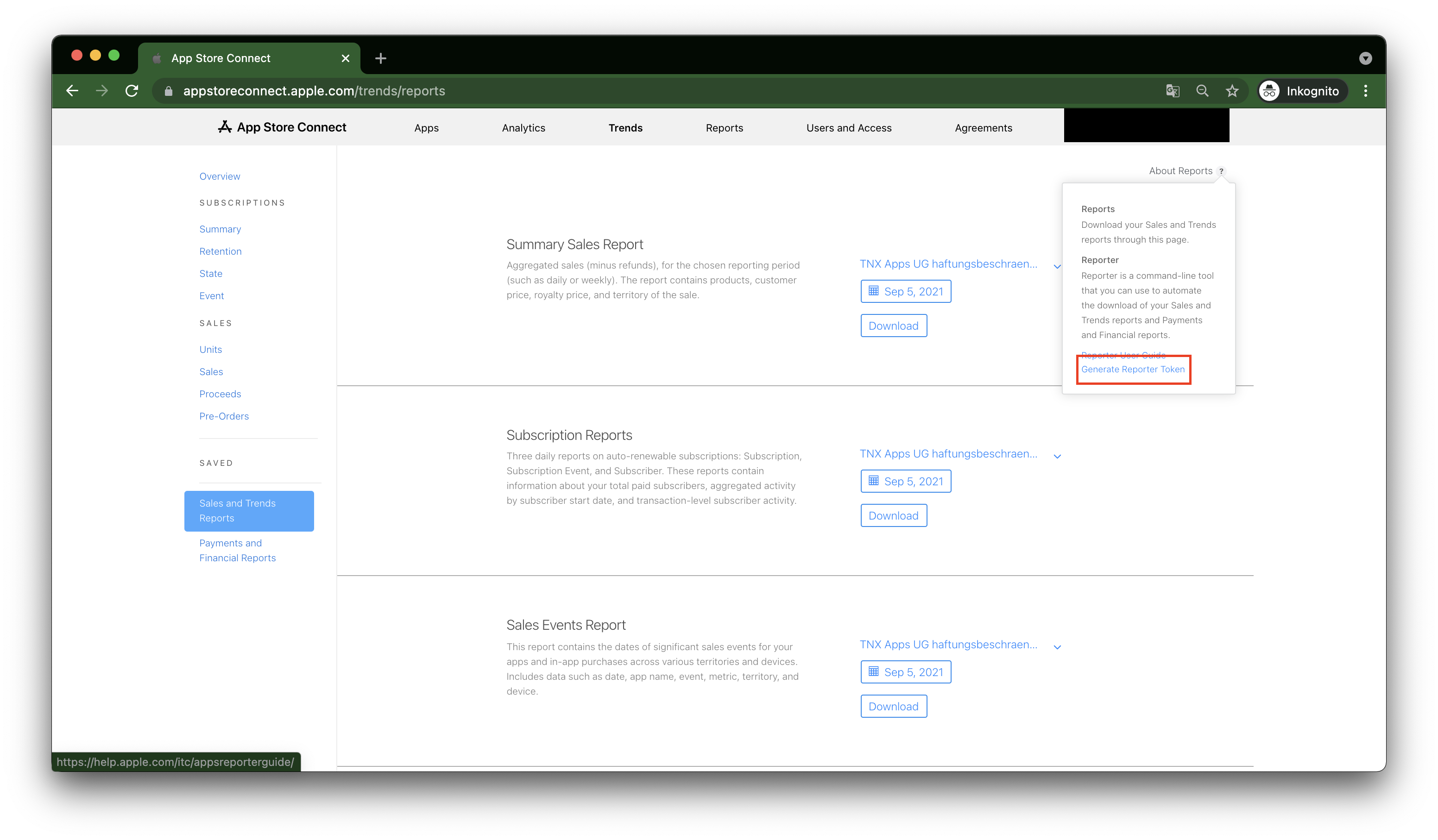The width and height of the screenshot is (1438, 840).
Task: Download the Subscription Reports
Action: coord(894,515)
